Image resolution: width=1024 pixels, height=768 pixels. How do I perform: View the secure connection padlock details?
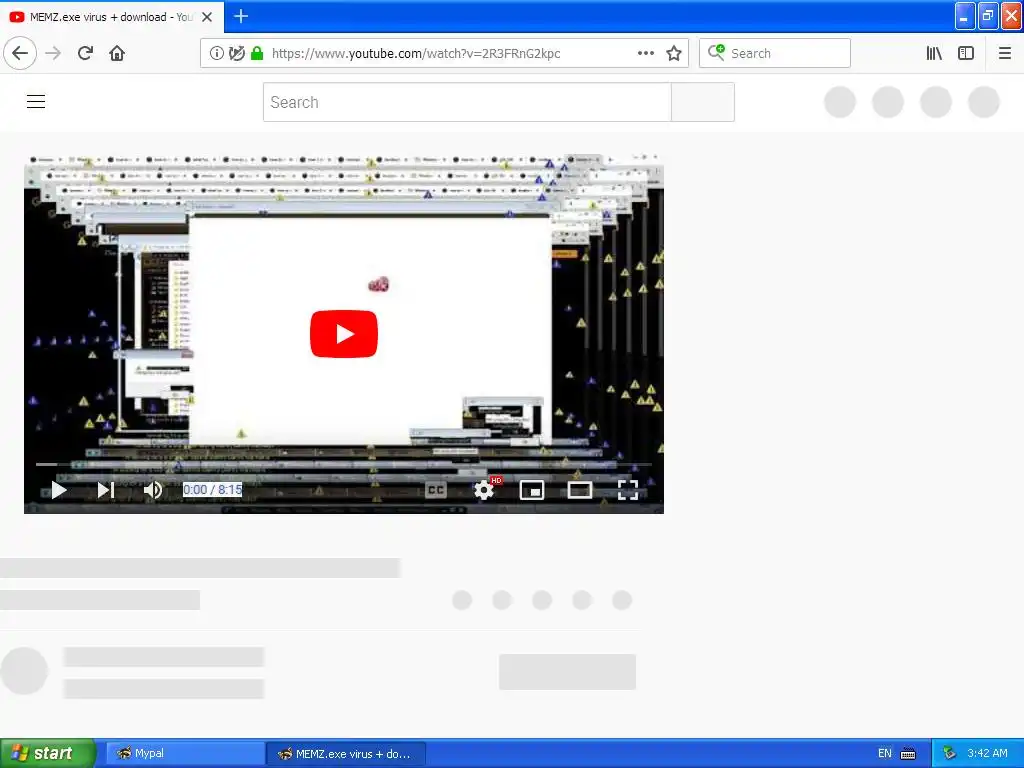(x=257, y=54)
